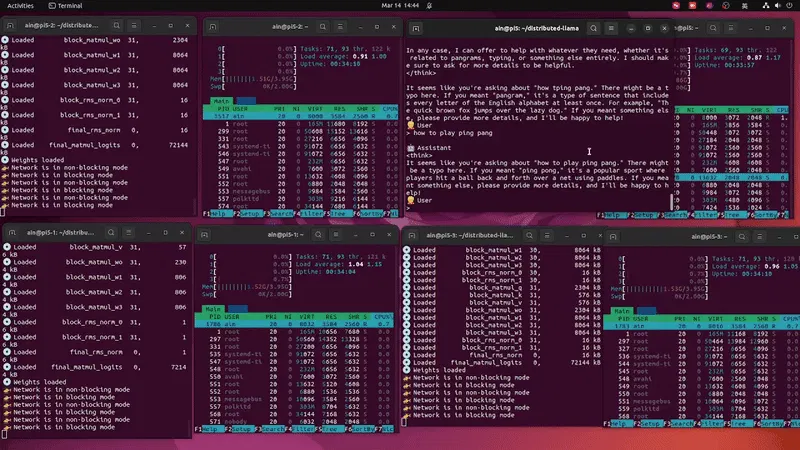Open hamburger menu in ain@pi5-2: ~ window

(x=340, y=27)
